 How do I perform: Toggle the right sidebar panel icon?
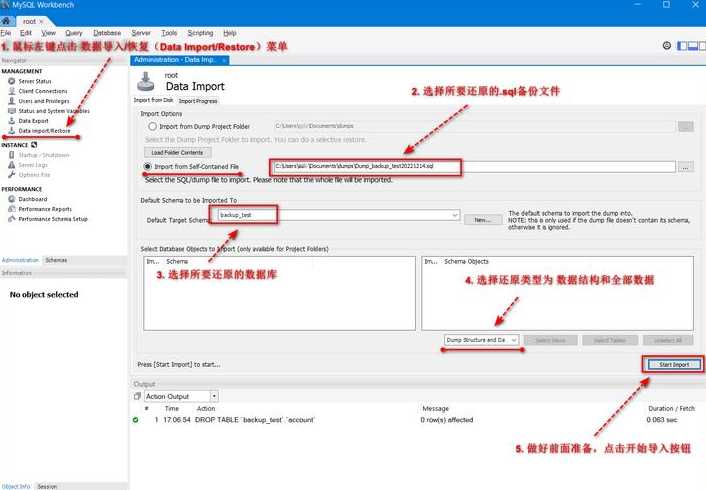click(702, 45)
